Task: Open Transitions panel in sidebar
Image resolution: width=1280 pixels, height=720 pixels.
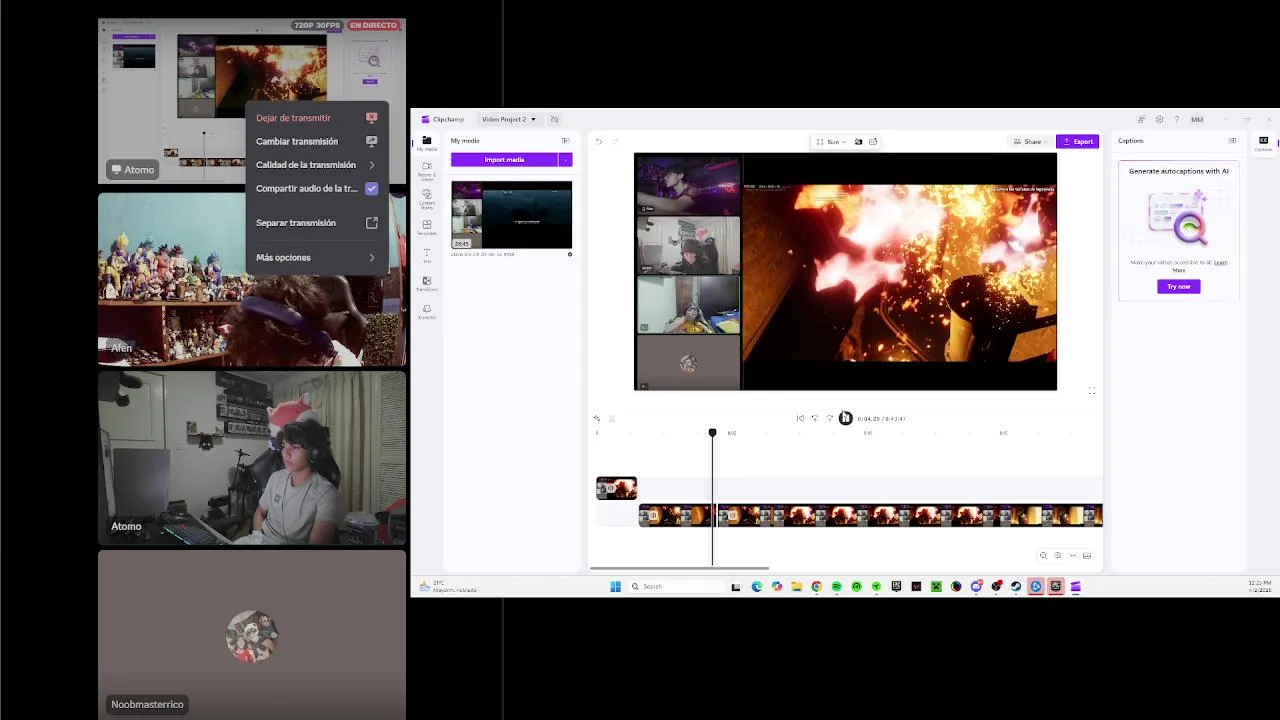Action: tap(427, 284)
